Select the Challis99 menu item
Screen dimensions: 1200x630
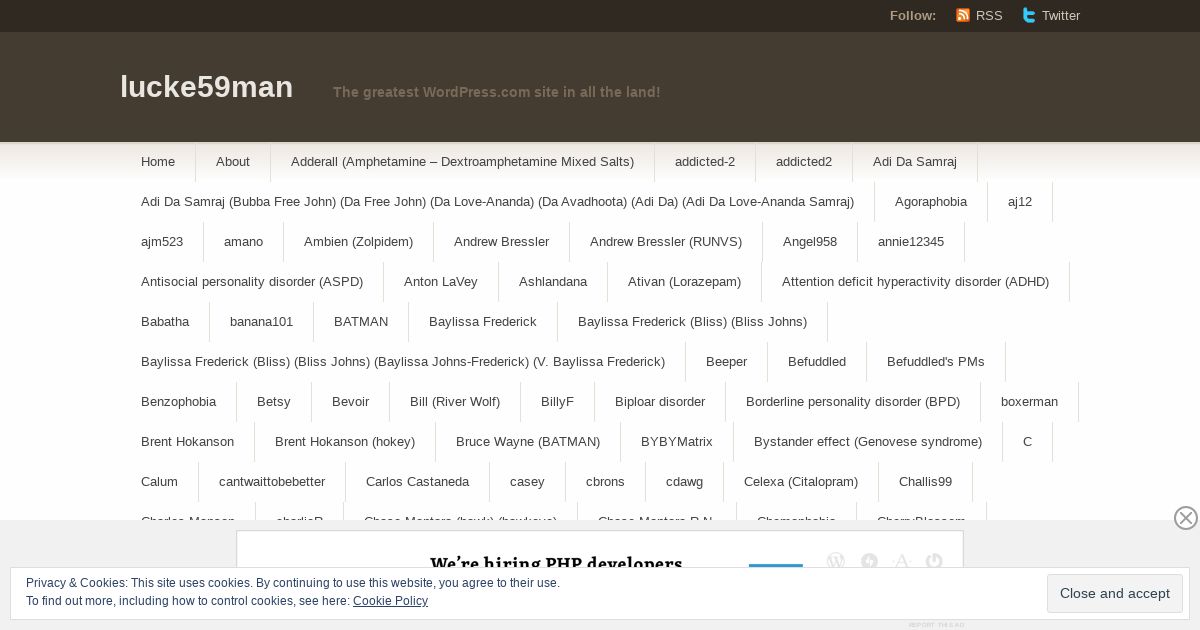(925, 481)
